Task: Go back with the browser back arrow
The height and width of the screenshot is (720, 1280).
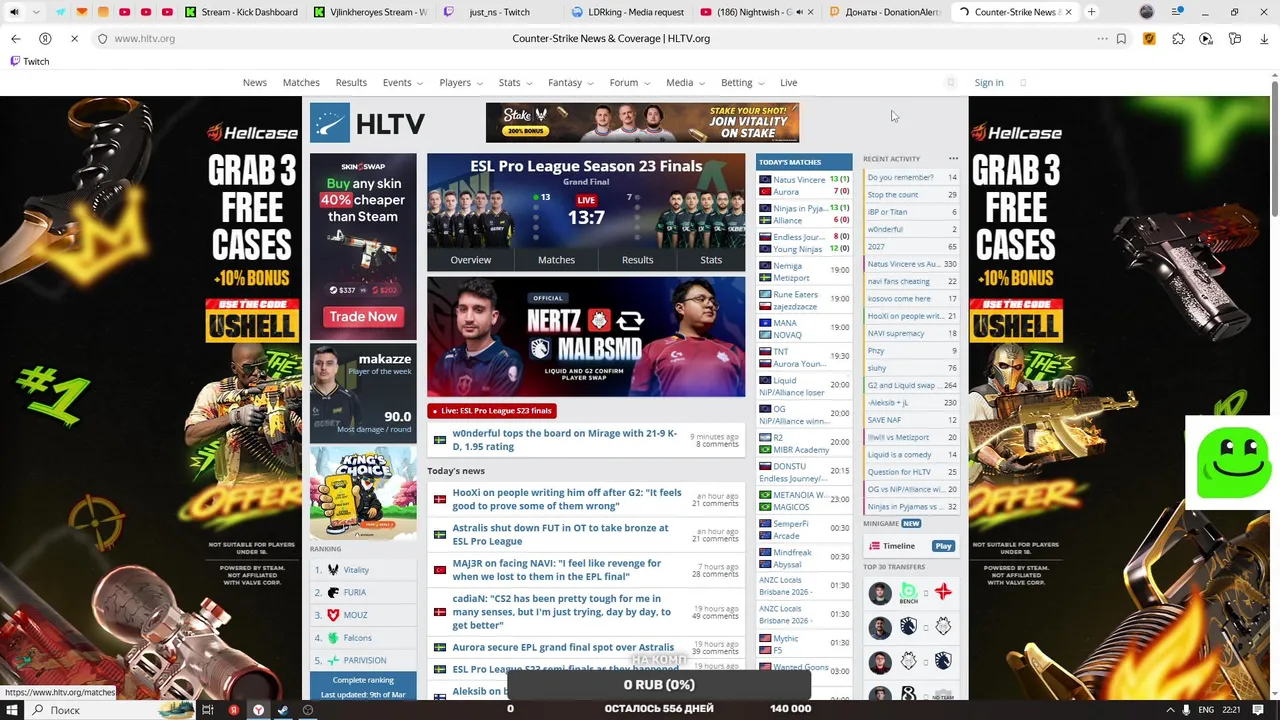Action: pyautogui.click(x=15, y=38)
